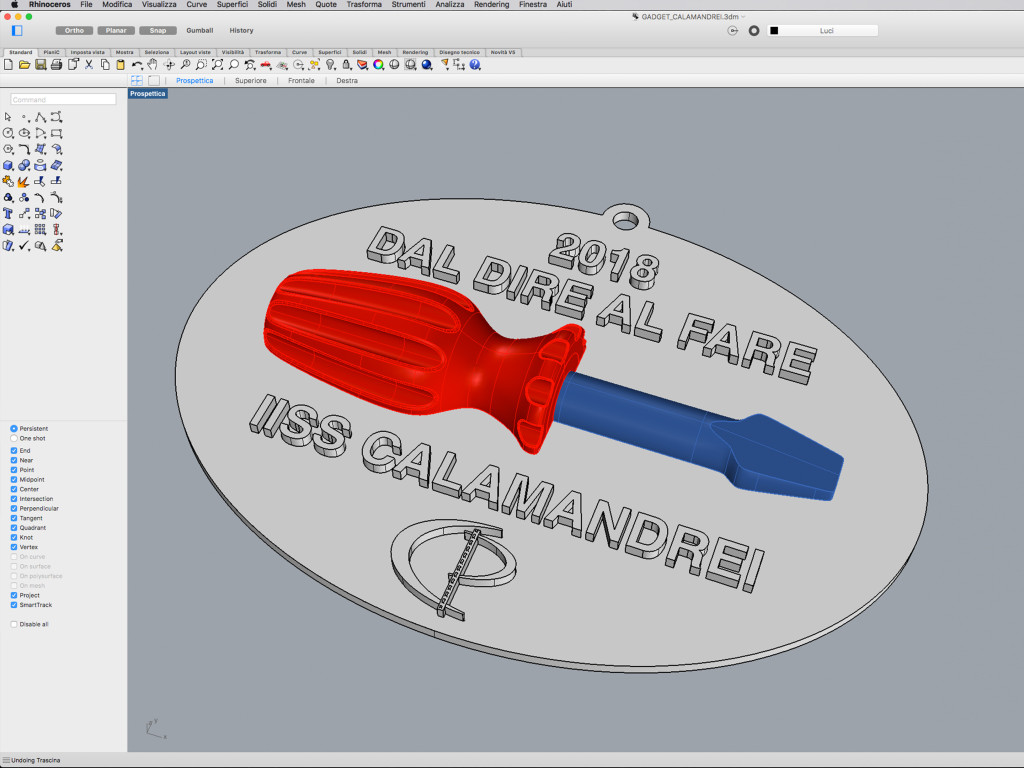Click the Prospettica viewport title label
Image resolution: width=1024 pixels, height=768 pixels.
[x=148, y=93]
